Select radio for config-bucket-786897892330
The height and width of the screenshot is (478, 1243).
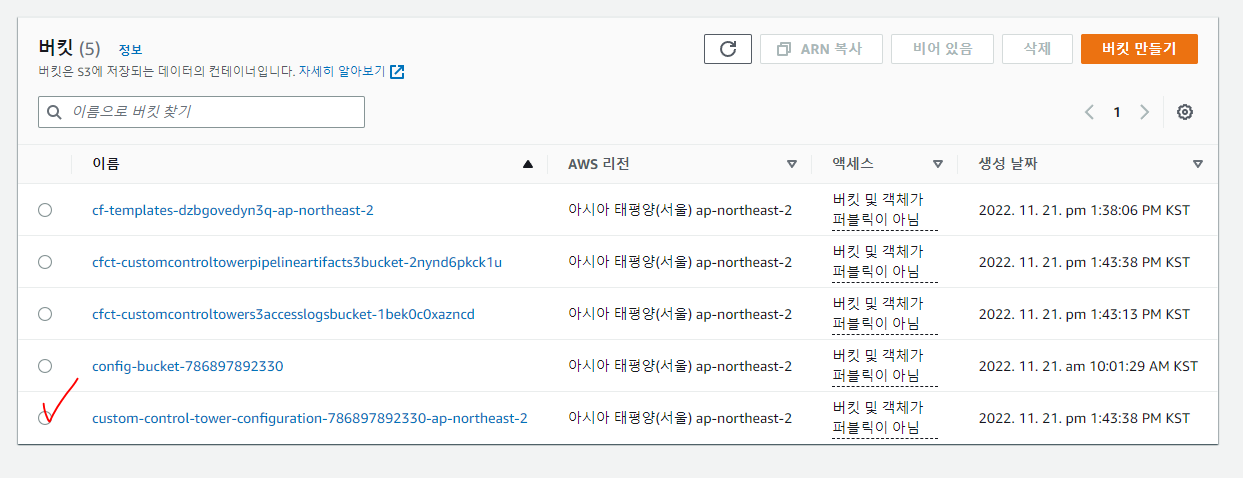tap(45, 366)
